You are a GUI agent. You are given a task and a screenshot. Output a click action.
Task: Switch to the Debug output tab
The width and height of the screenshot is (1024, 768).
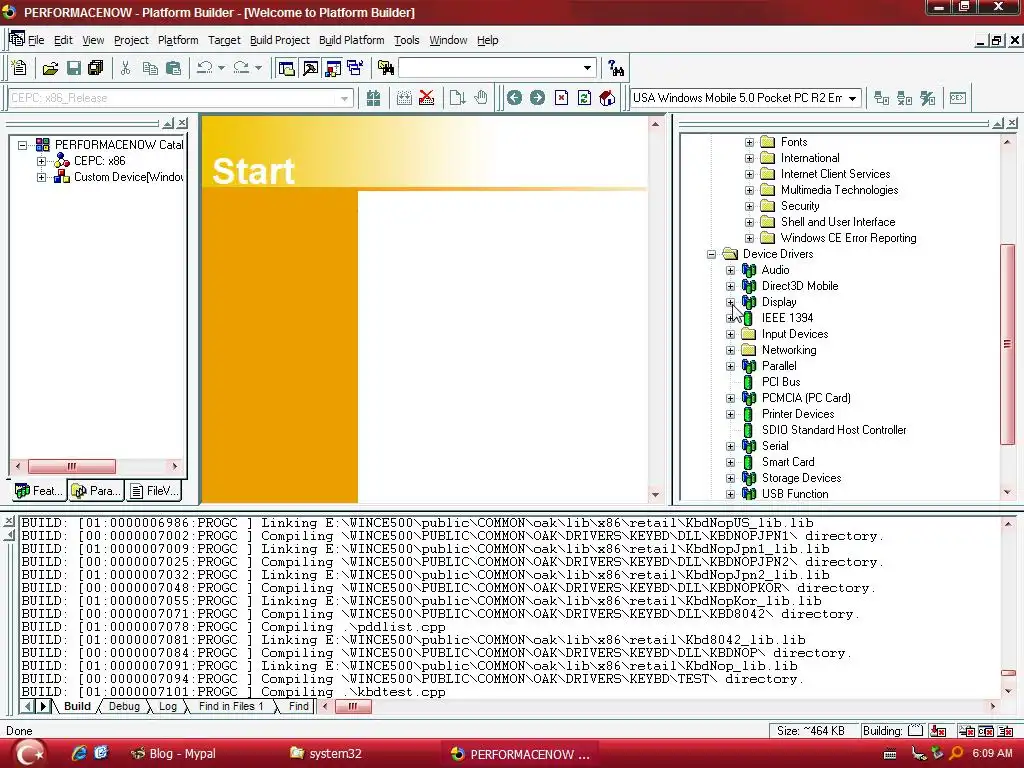pyautogui.click(x=124, y=706)
